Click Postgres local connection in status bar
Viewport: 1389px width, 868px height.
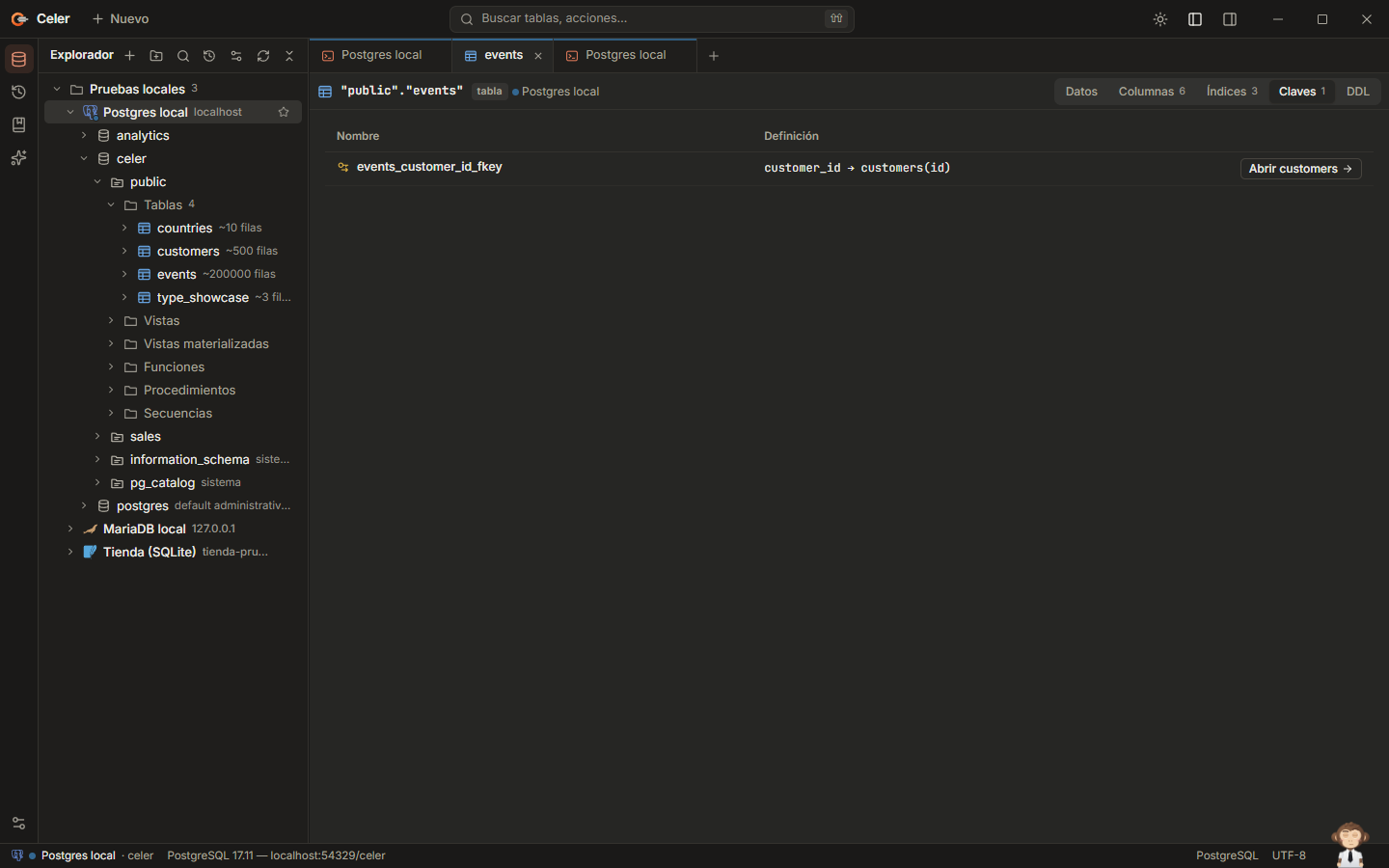tap(78, 855)
